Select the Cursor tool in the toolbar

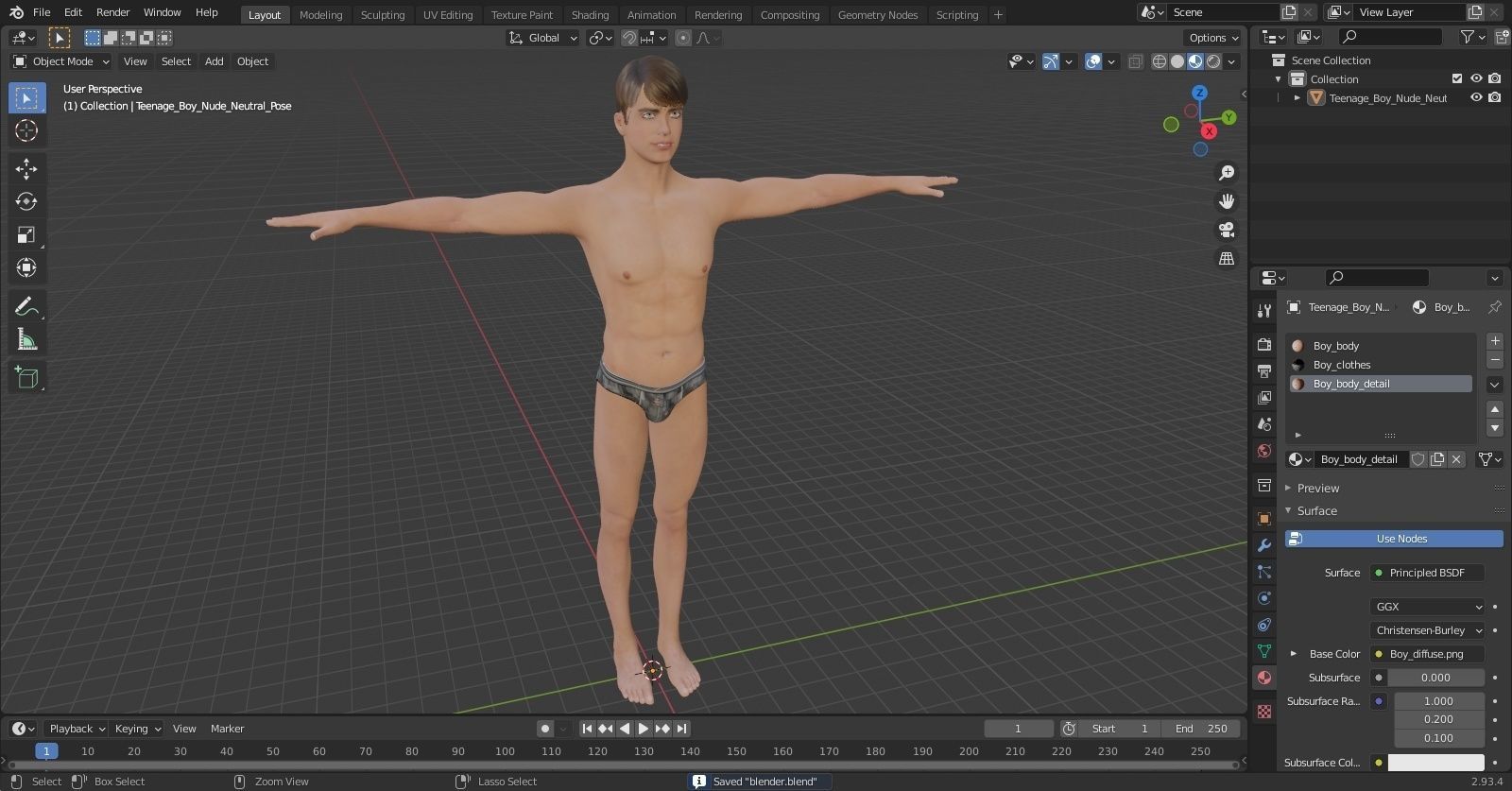tap(26, 130)
